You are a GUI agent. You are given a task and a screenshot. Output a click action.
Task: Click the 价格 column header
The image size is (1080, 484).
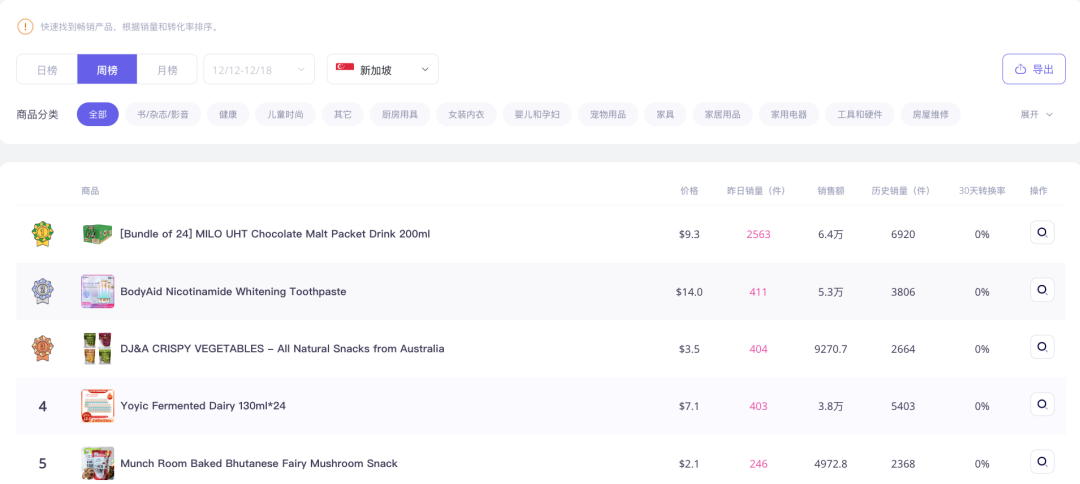pos(689,191)
